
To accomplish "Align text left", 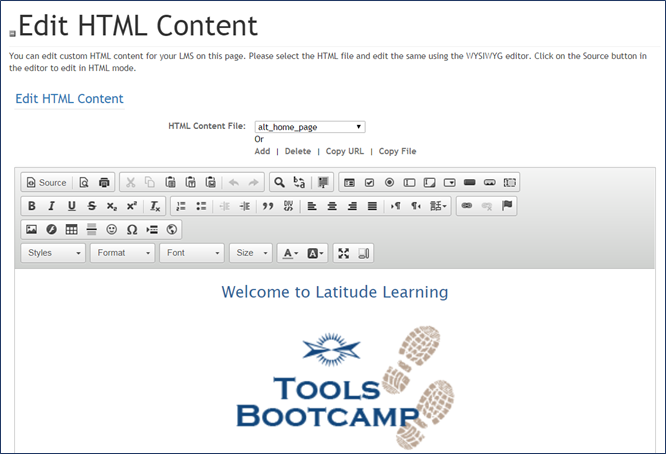I will [x=312, y=206].
